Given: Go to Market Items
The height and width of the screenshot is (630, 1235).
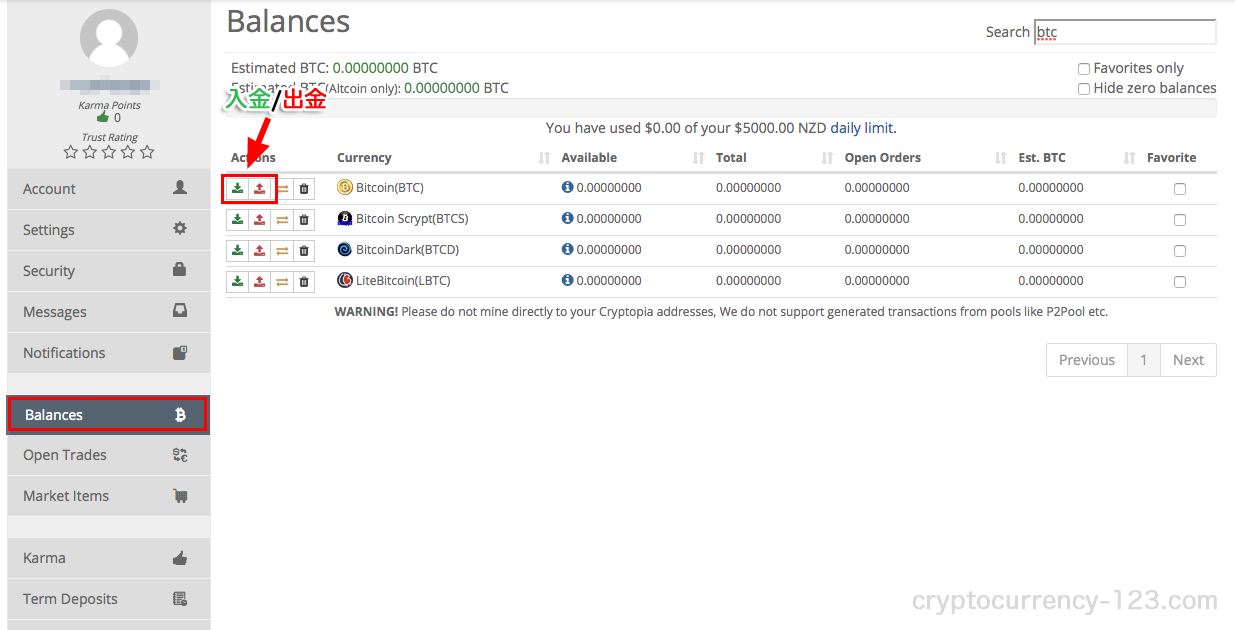Looking at the screenshot, I should coord(108,496).
